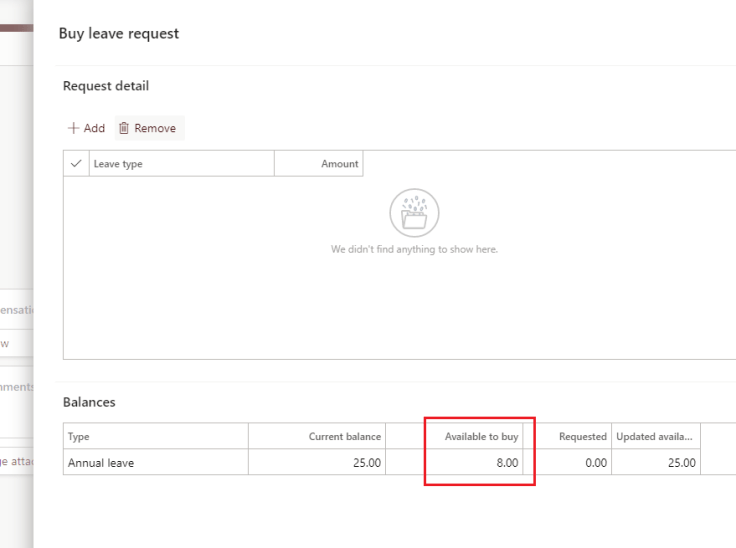Click the Leave type column header
This screenshot has height=548, width=736.
click(x=118, y=164)
